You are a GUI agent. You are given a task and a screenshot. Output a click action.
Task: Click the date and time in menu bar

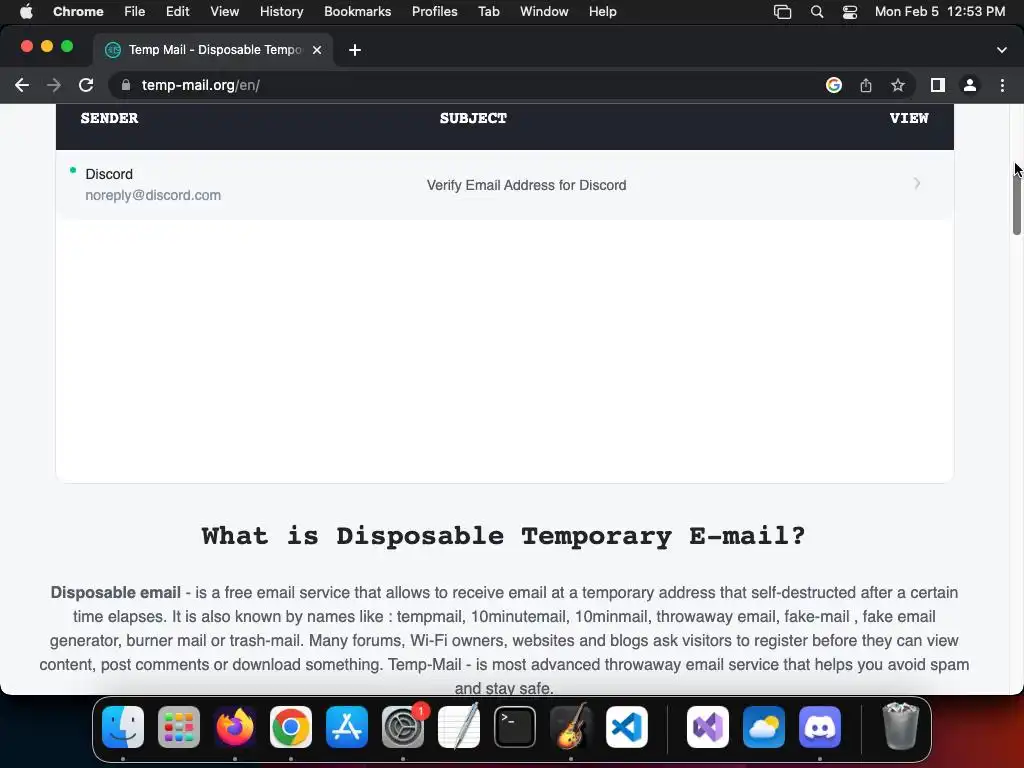pos(940,11)
